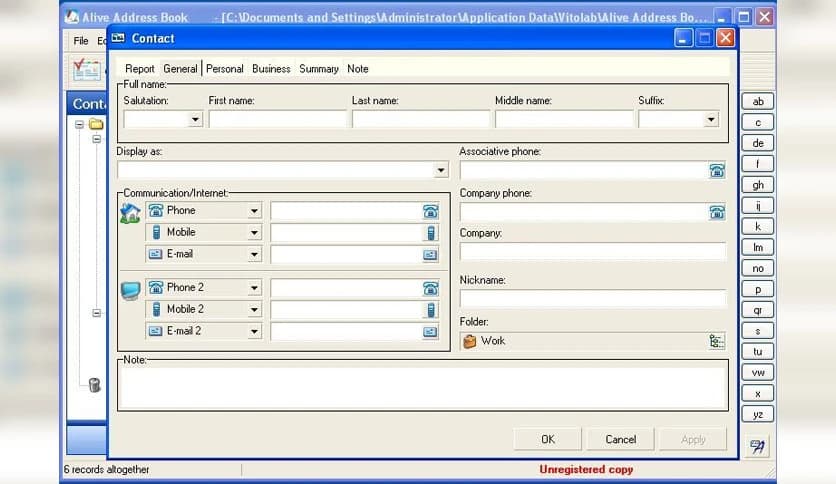Screen dimensions: 836x484
Task: Click the OK button
Action: tap(548, 439)
